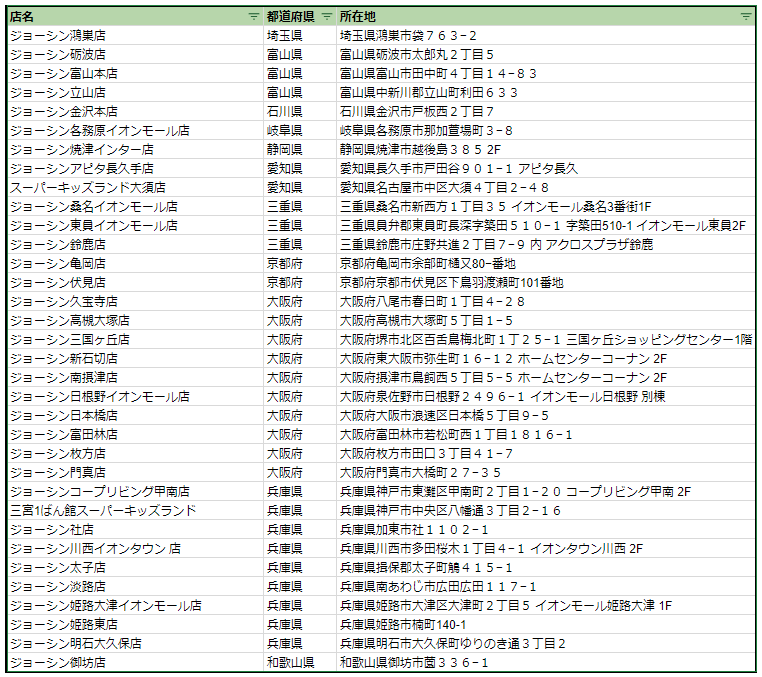Click the 和歌山県 prefecture cell
Image resolution: width=762 pixels, height=677 pixels.
[300, 662]
